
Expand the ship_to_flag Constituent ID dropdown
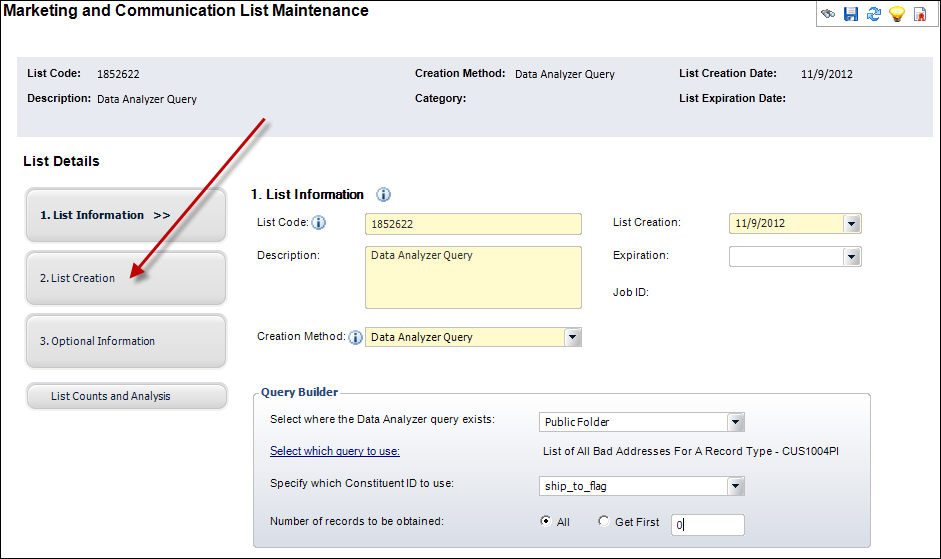tap(735, 486)
